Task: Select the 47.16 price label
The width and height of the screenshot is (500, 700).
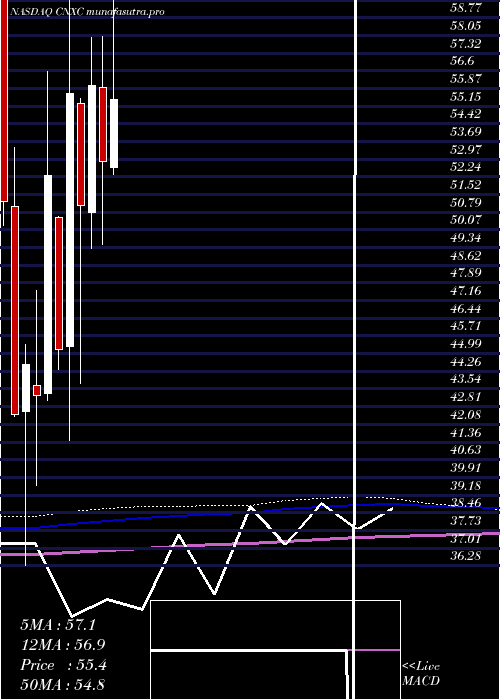Action: pos(466,291)
